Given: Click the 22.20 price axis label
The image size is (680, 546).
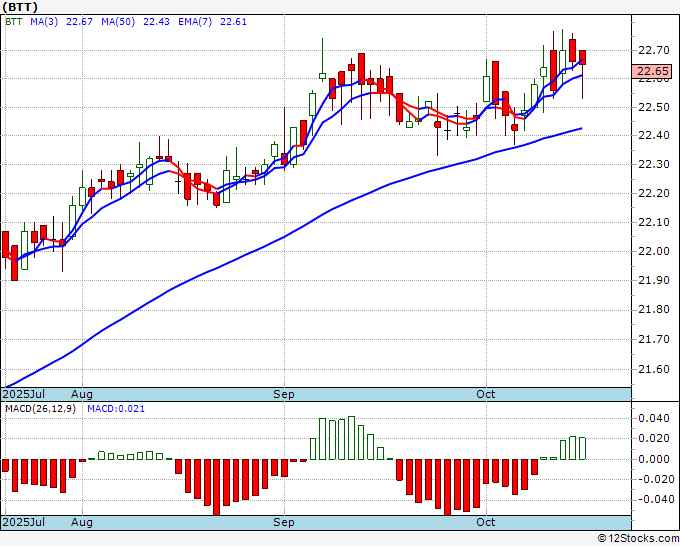Looking at the screenshot, I should [654, 193].
